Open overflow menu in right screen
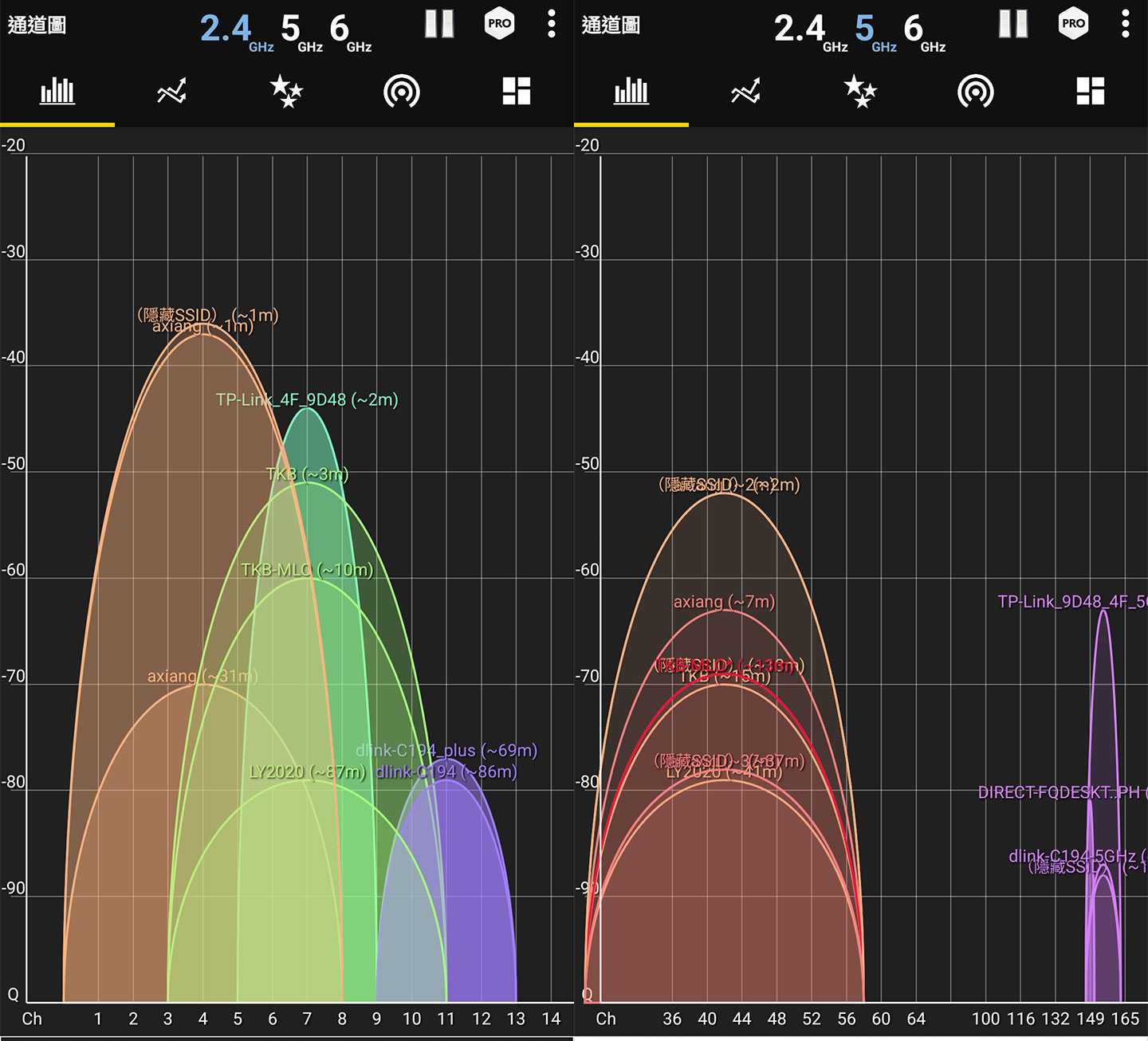Viewport: 1148px width, 1041px height. pyautogui.click(x=1126, y=24)
